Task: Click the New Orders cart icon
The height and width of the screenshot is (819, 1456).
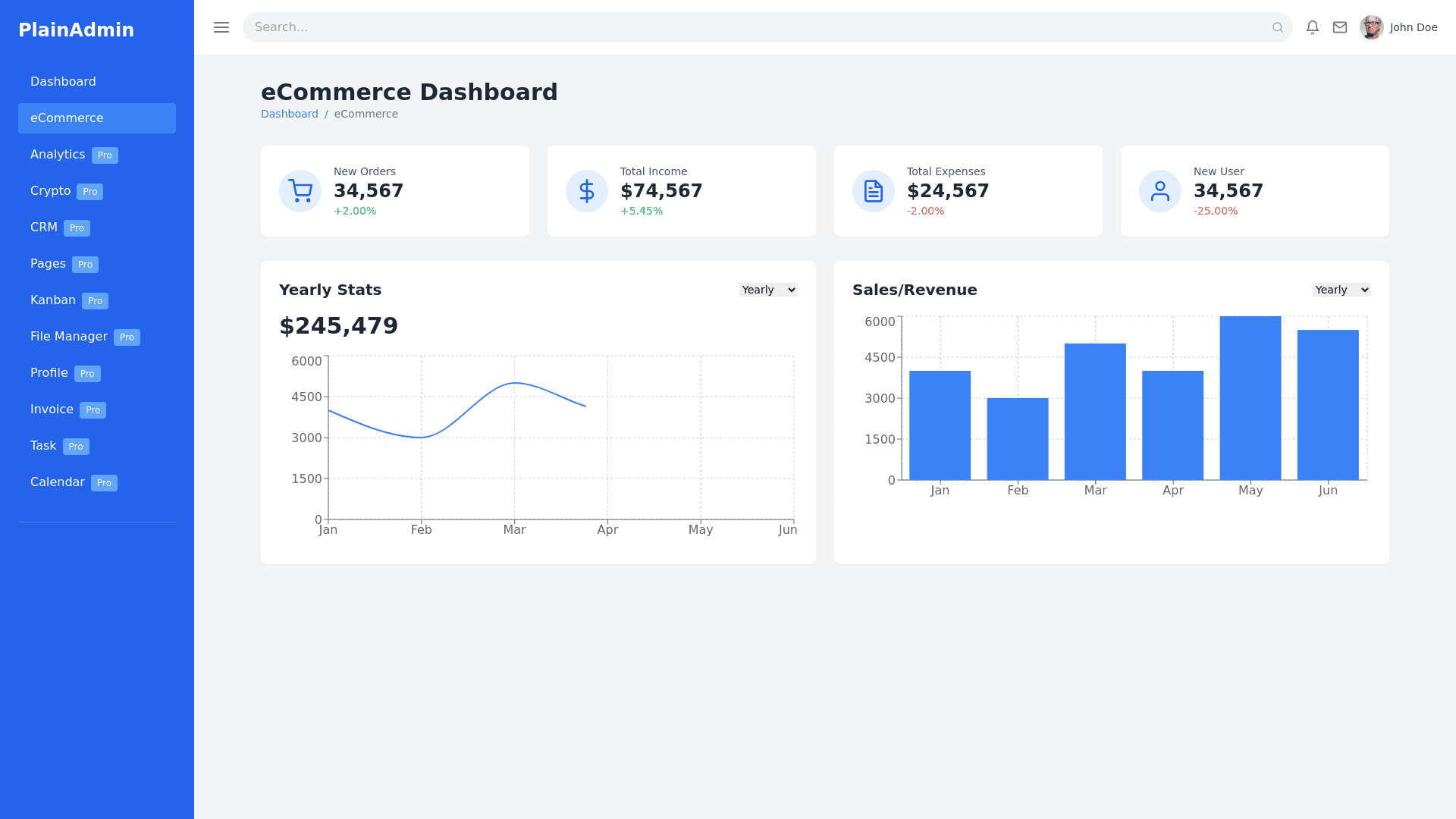Action: [x=300, y=191]
